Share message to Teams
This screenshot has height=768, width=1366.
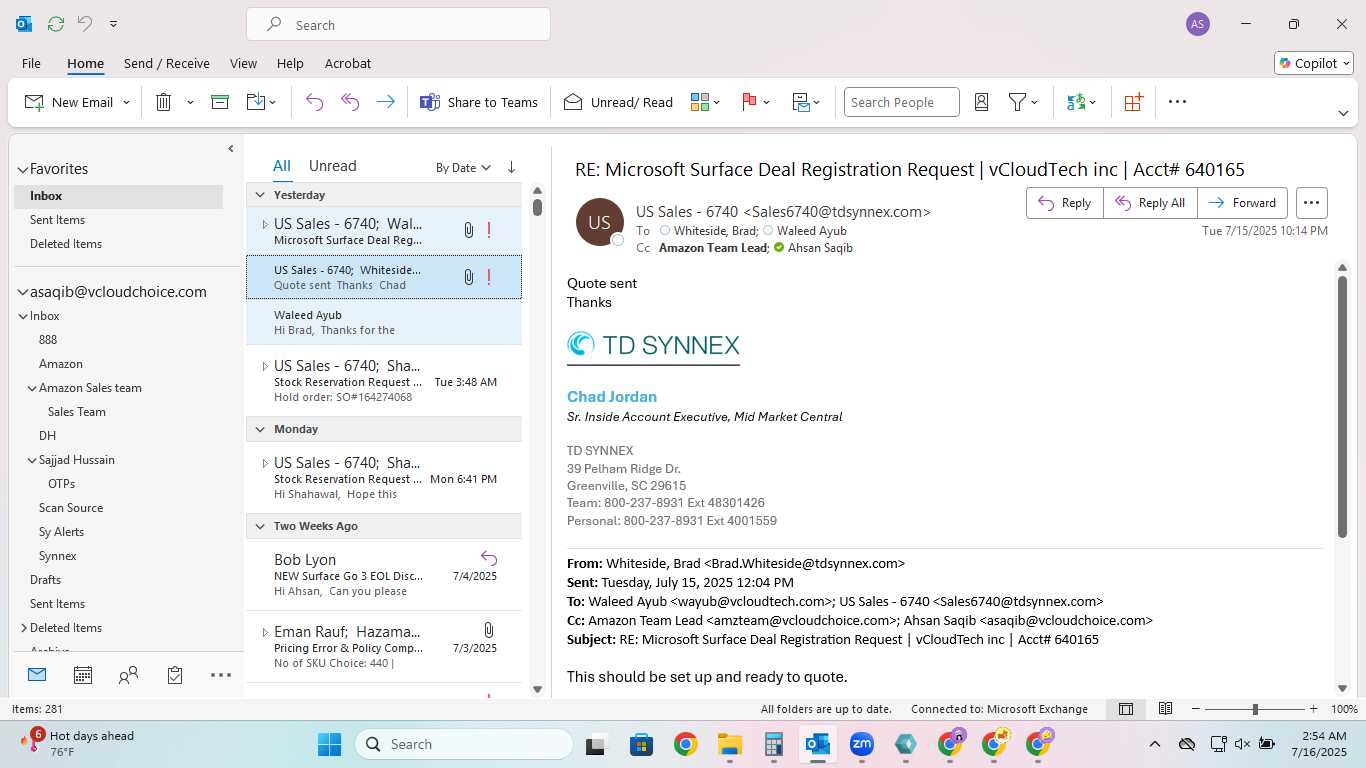pyautogui.click(x=479, y=102)
